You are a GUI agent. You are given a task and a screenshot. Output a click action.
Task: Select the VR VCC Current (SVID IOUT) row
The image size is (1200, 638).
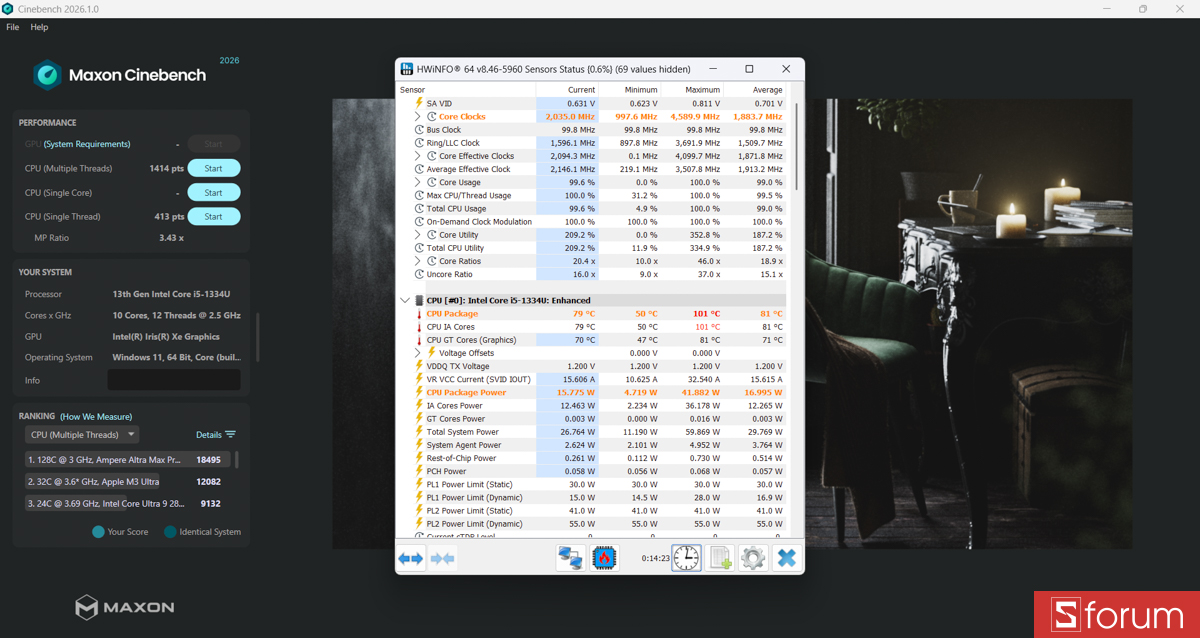pos(592,379)
